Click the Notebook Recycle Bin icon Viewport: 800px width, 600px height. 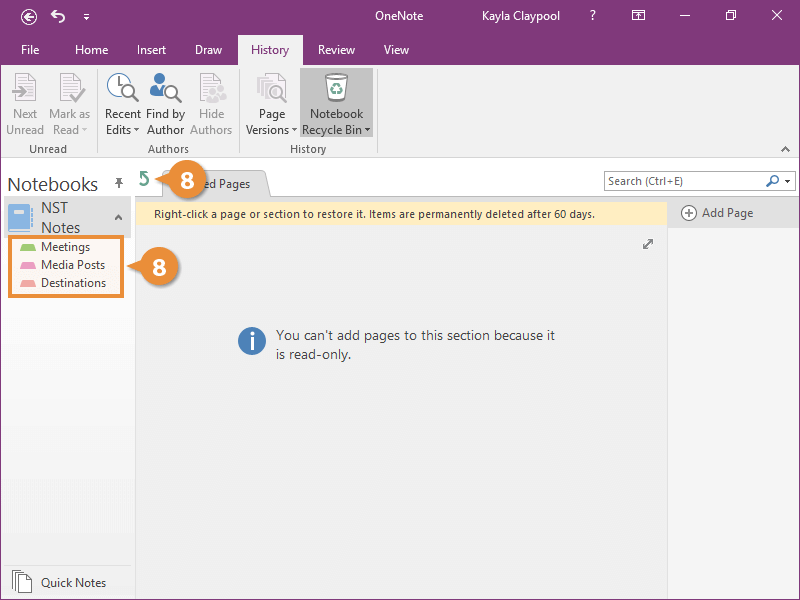(x=336, y=87)
